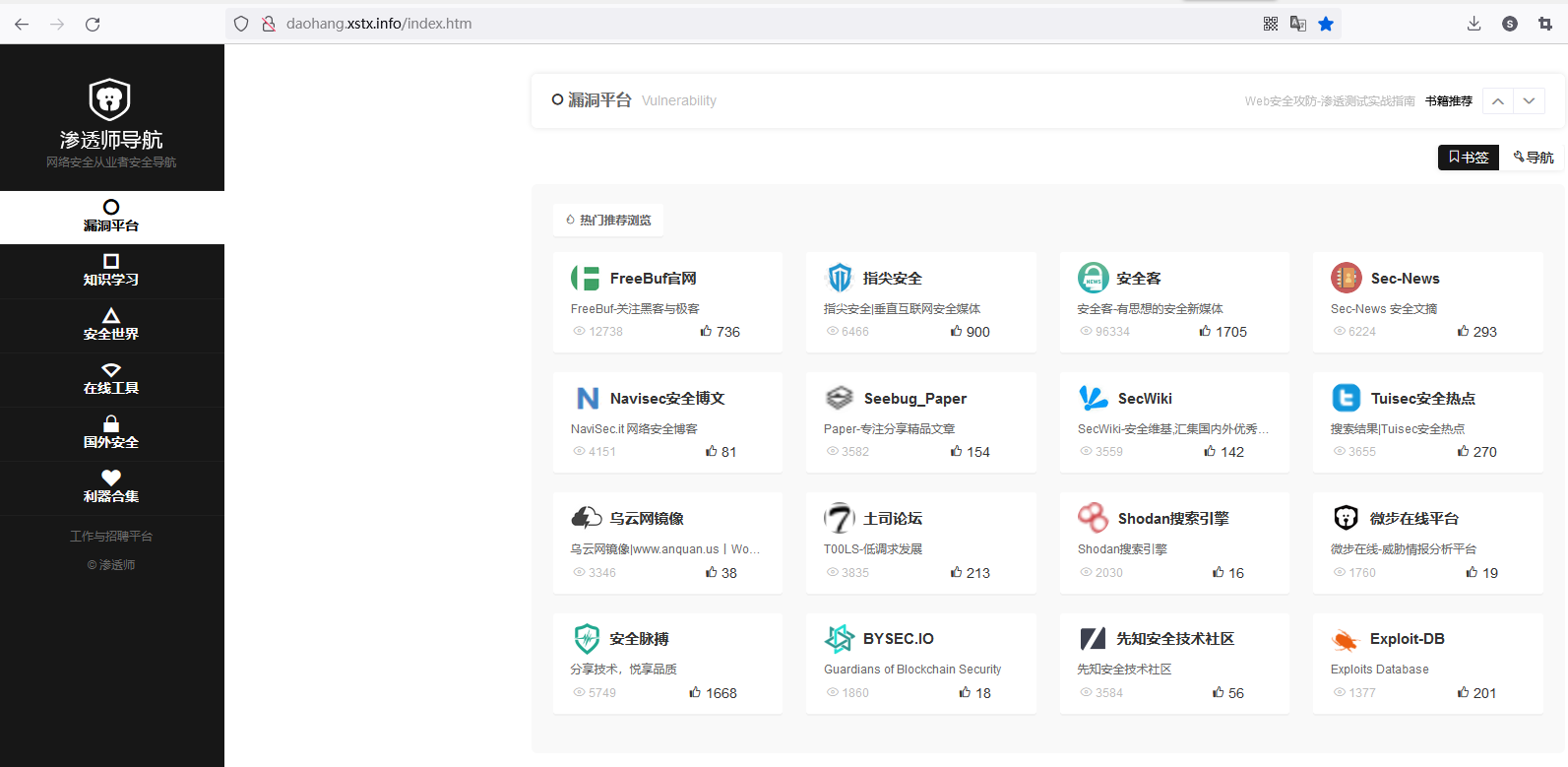Click the SecWiki logo icon
The image size is (1568, 767).
pos(1093,398)
